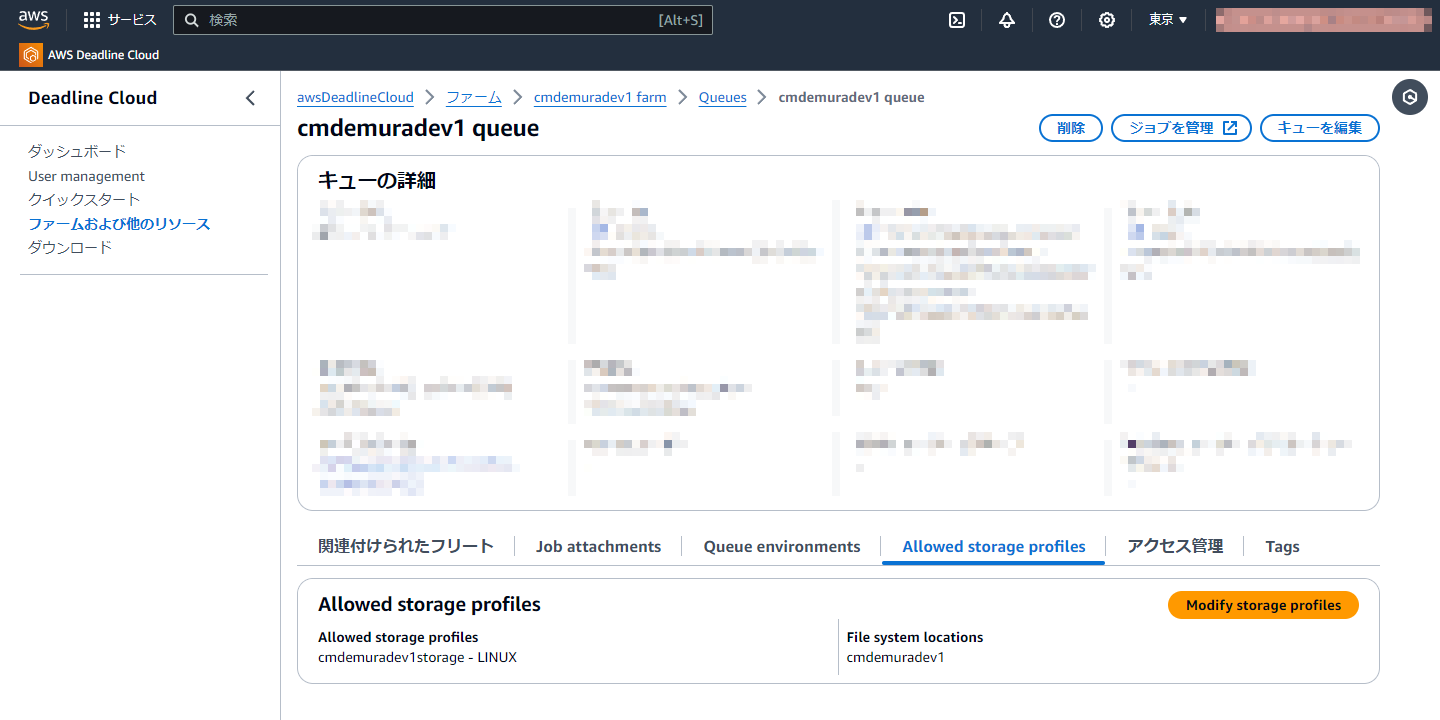This screenshot has height=720, width=1440.
Task: Go to ファーム breadcrumb
Action: click(474, 97)
